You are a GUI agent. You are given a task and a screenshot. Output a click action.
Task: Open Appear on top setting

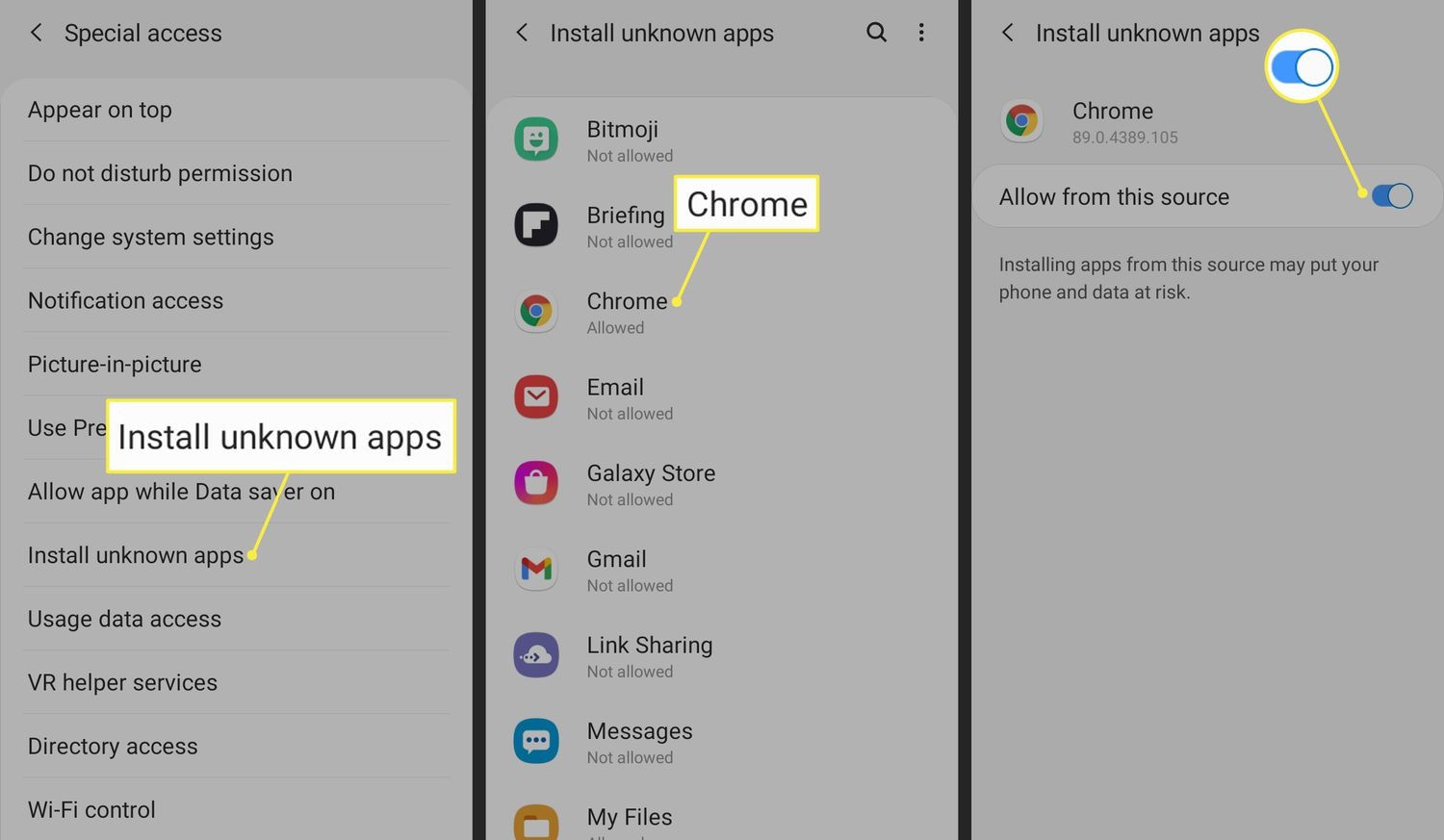click(x=237, y=110)
